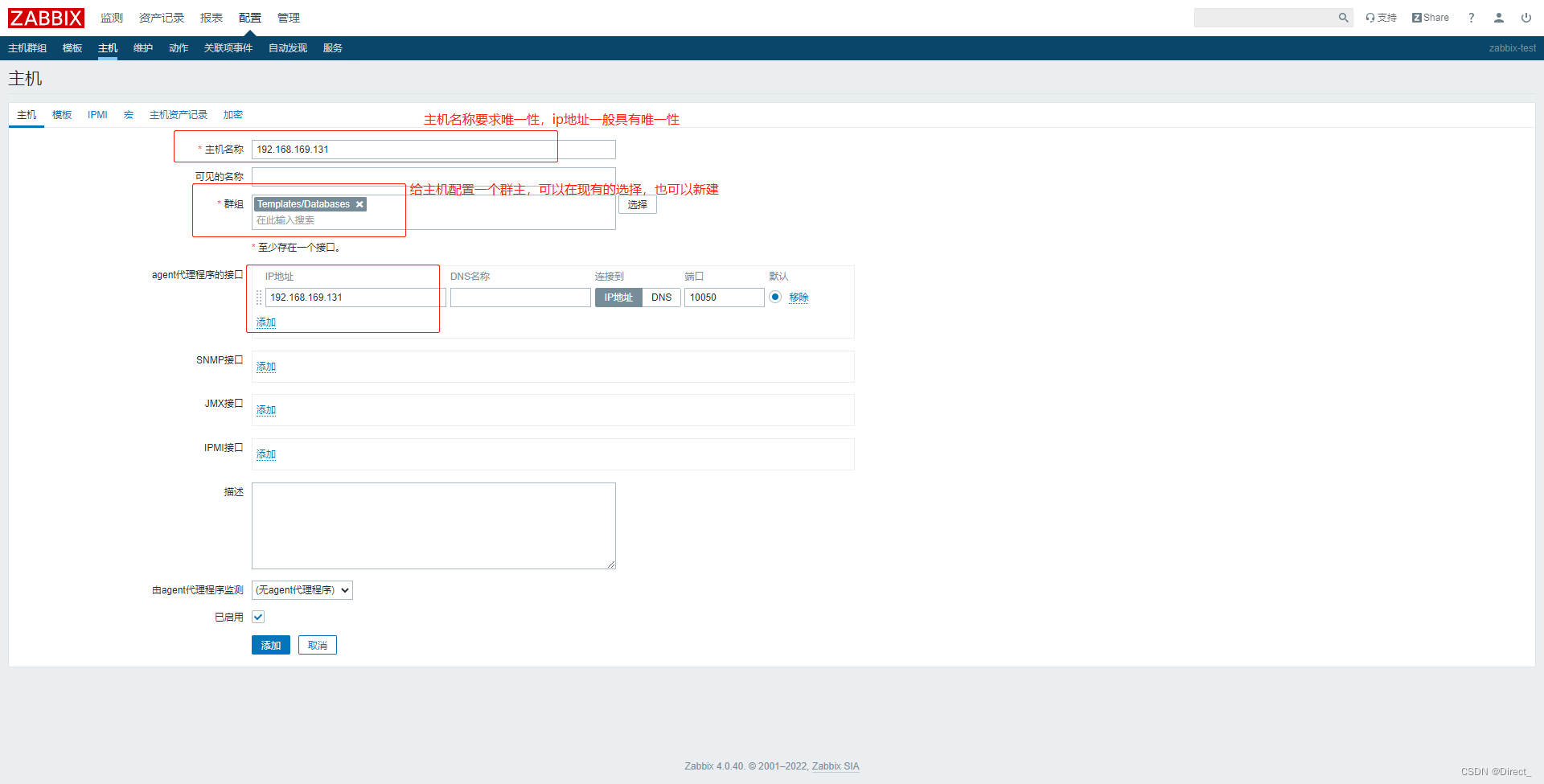
Task: Click the logout power icon
Action: pos(1526,18)
